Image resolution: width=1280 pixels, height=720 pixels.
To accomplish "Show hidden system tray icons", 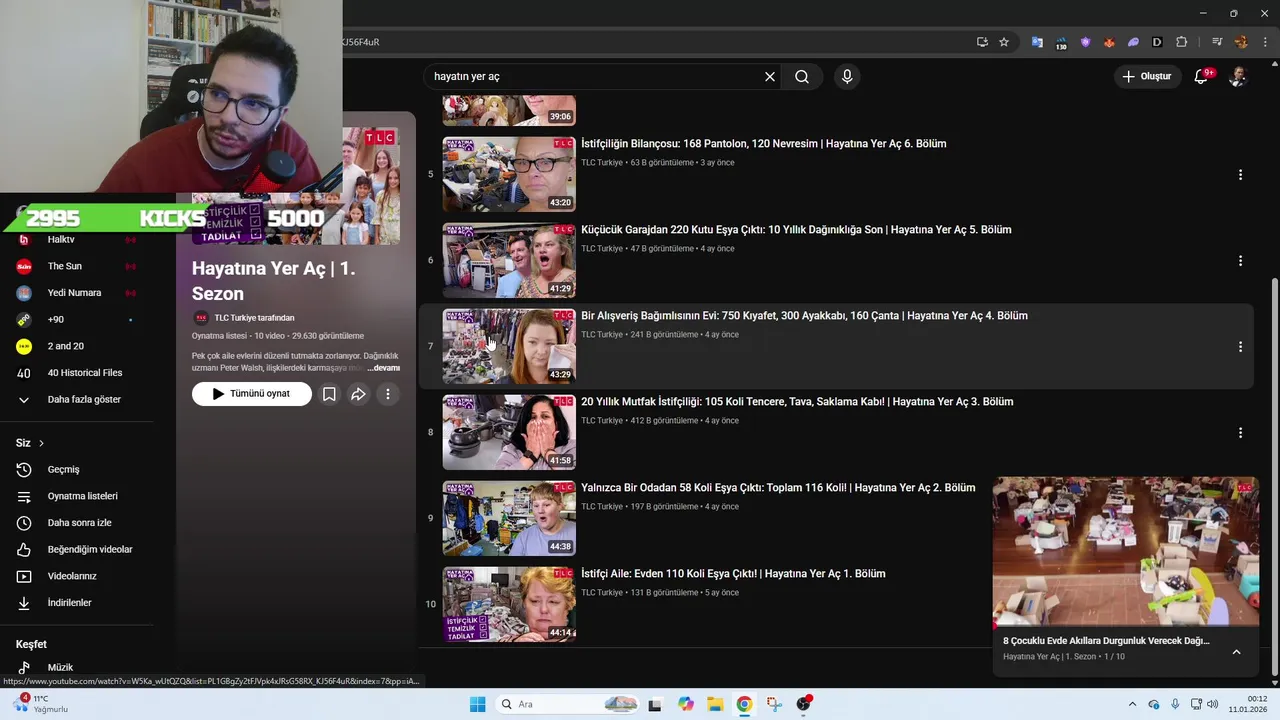I will pos(1132,704).
